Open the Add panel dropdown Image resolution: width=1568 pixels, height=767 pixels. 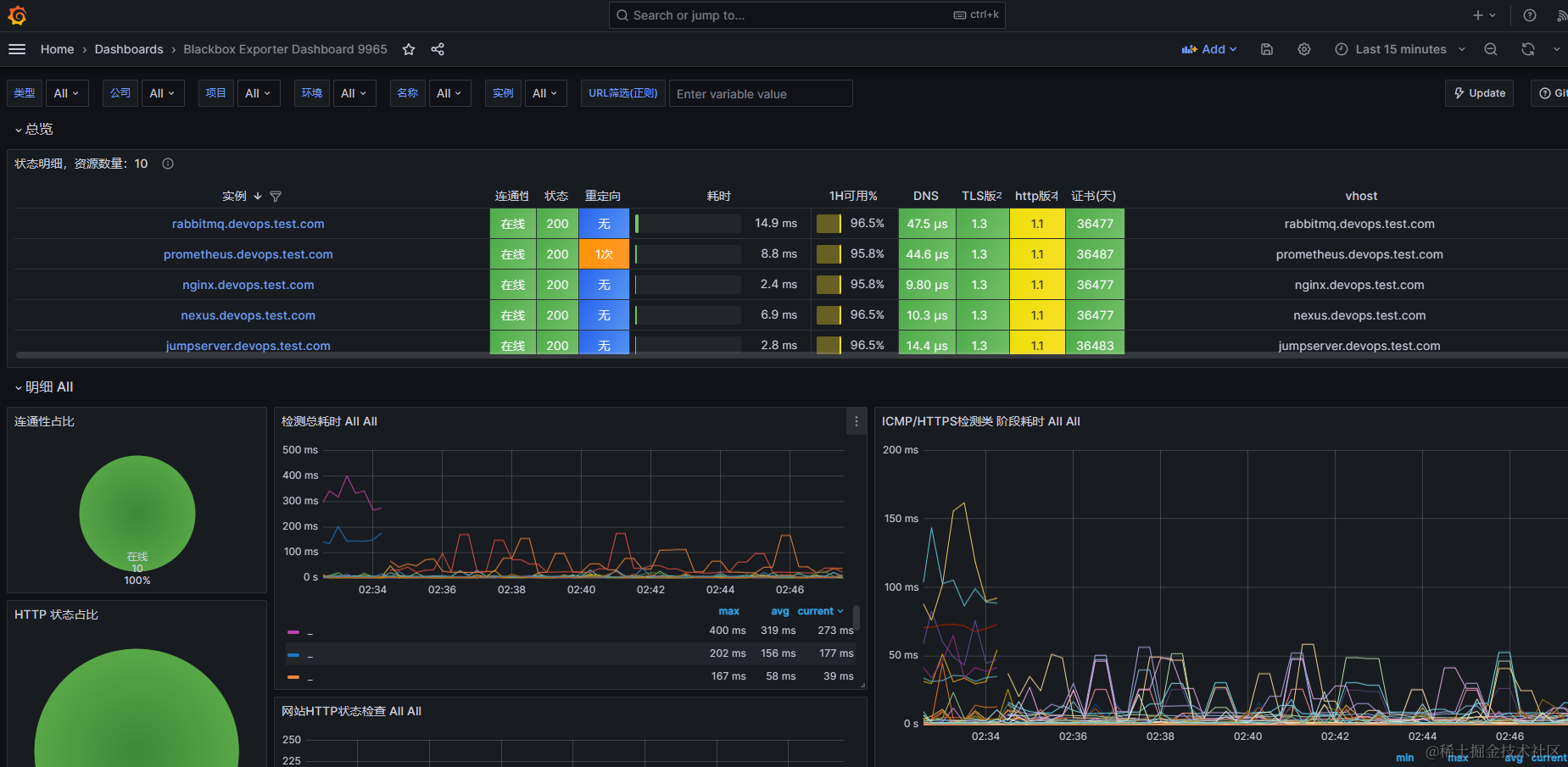(x=1209, y=49)
